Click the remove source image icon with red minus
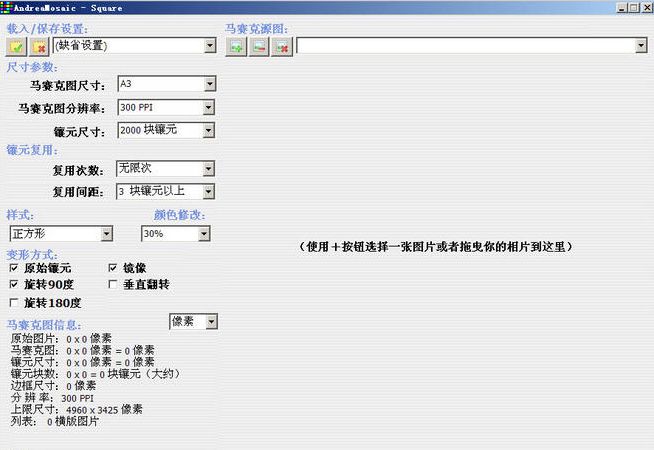 coord(259,46)
